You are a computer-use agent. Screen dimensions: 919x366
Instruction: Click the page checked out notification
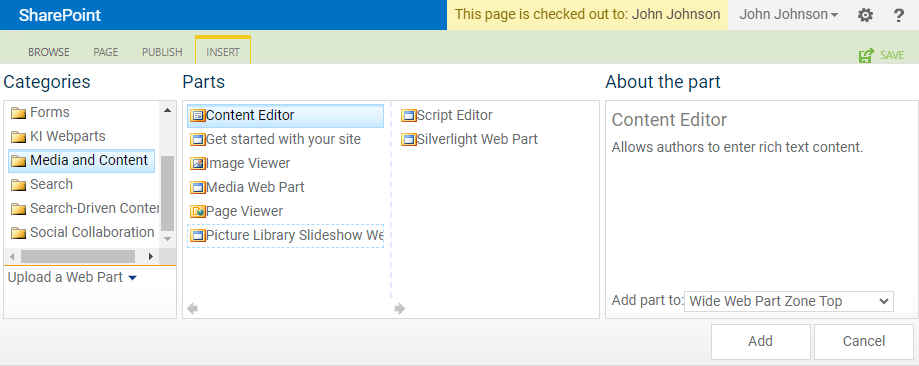587,15
